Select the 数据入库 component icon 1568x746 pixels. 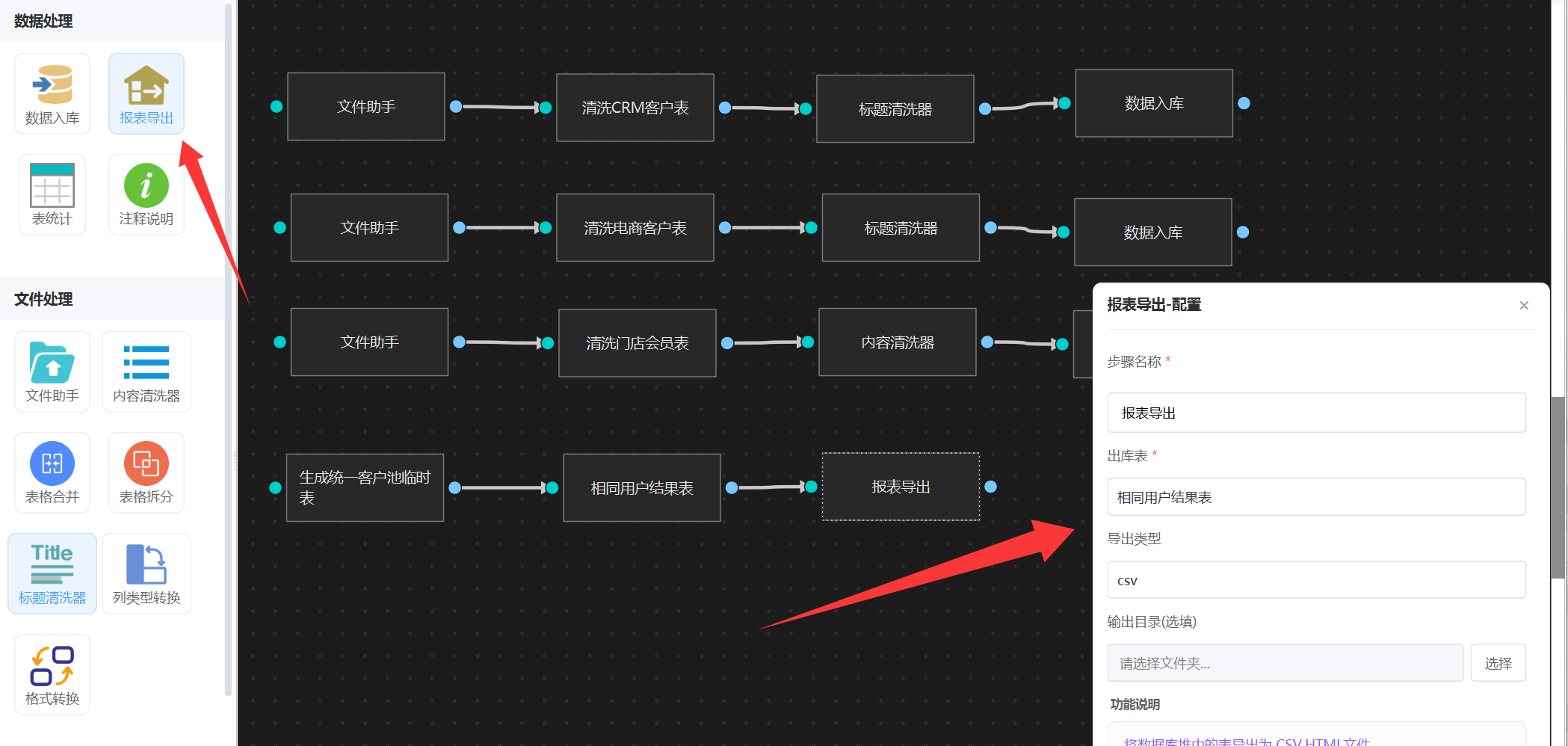pyautogui.click(x=52, y=93)
